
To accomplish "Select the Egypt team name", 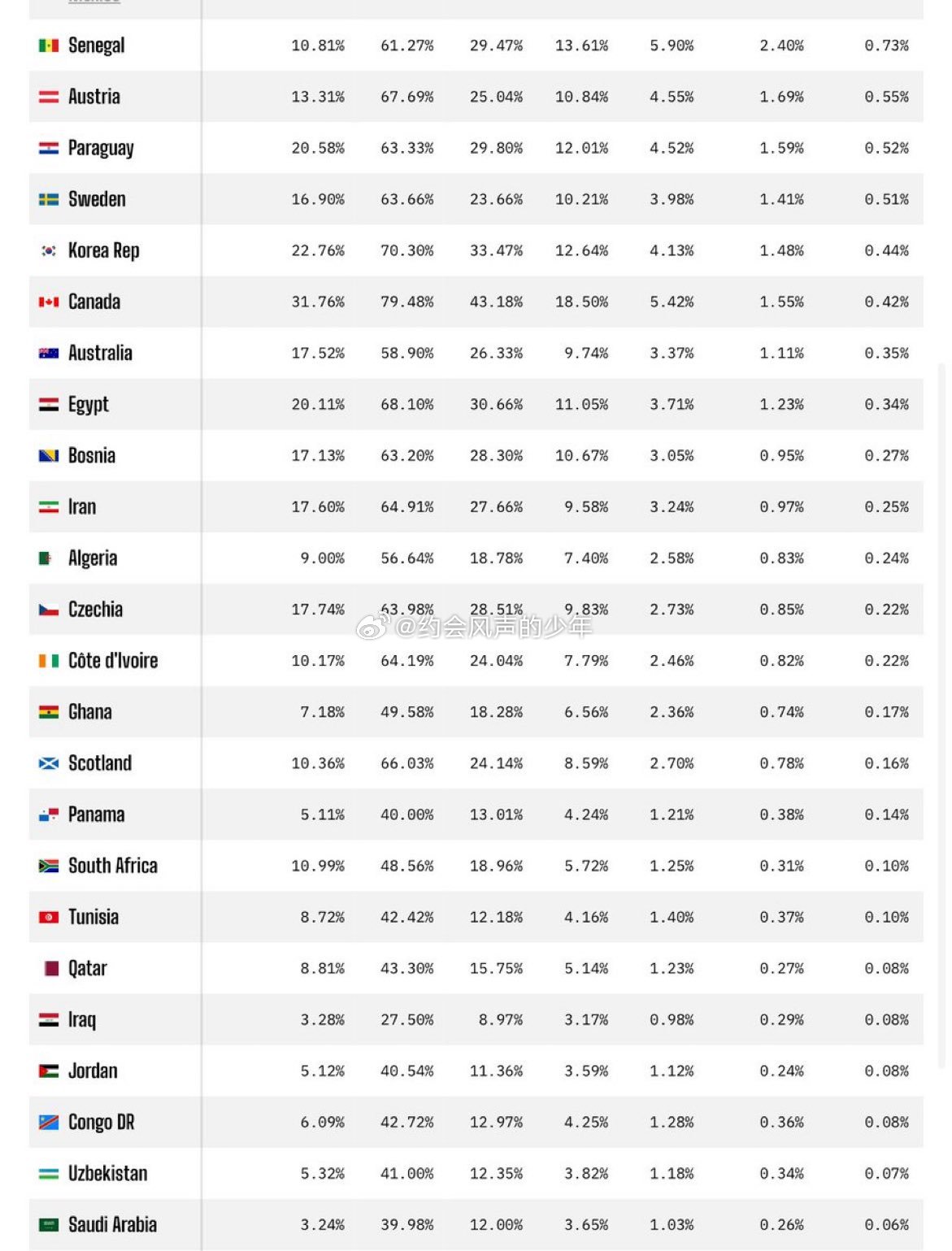I will (x=89, y=404).
